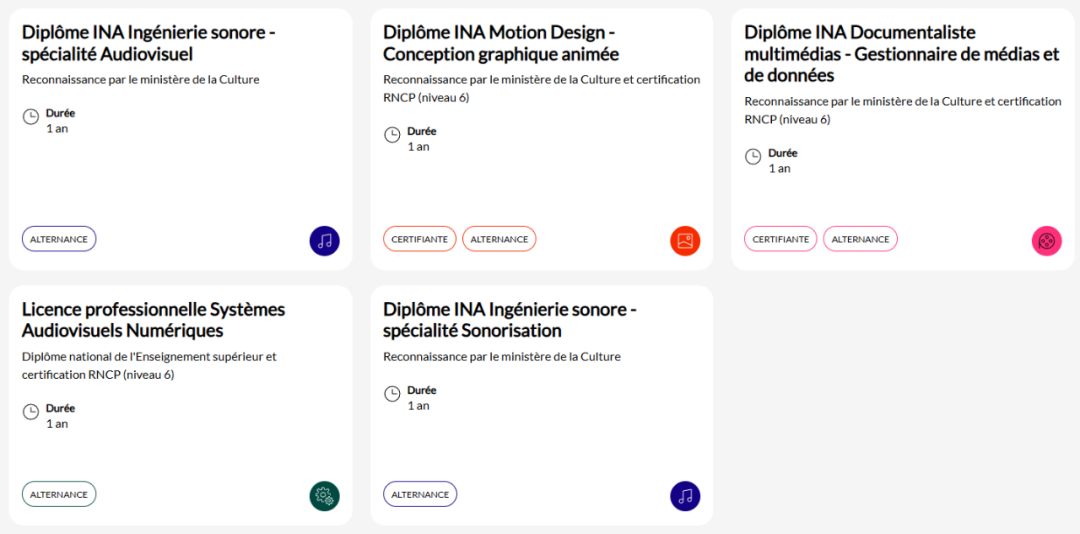Open Diplôme INA Ingénierie sonore spécialité Sonorisation title

(510, 320)
